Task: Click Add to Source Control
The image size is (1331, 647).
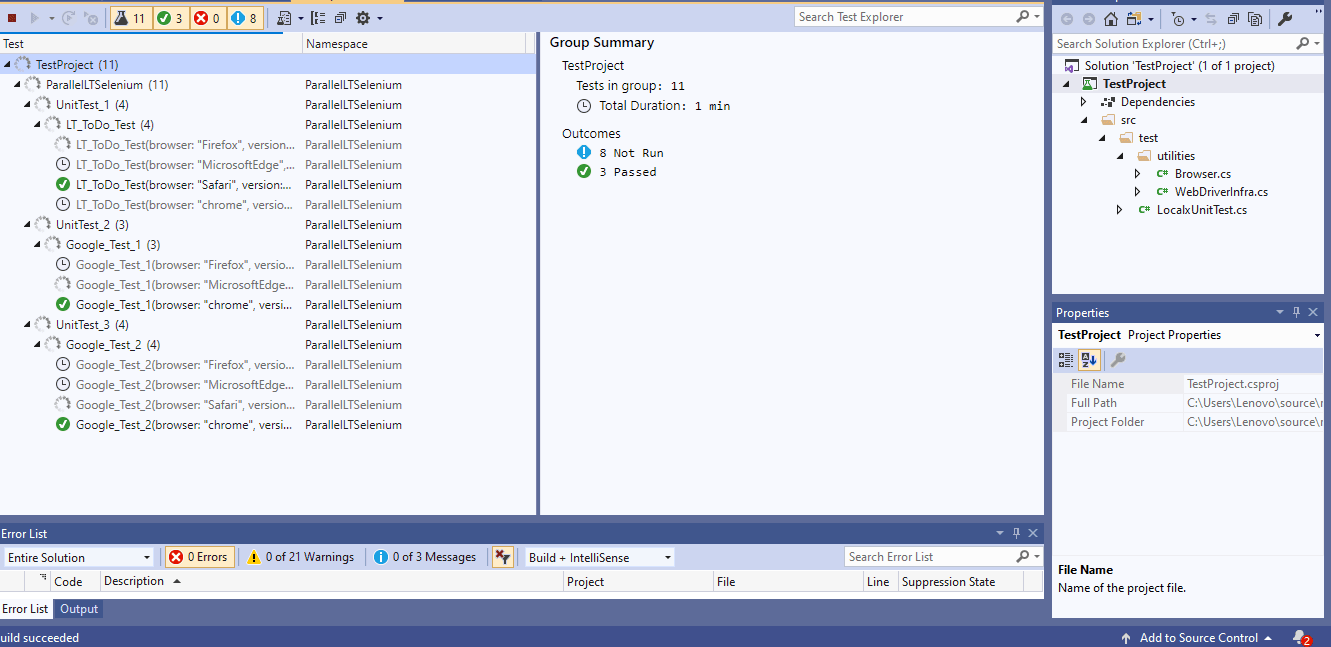Action: point(1199,637)
